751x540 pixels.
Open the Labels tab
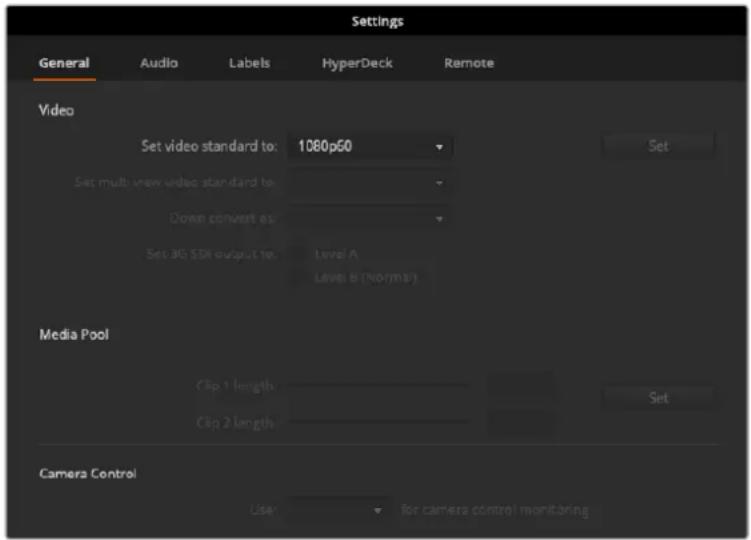(249, 63)
